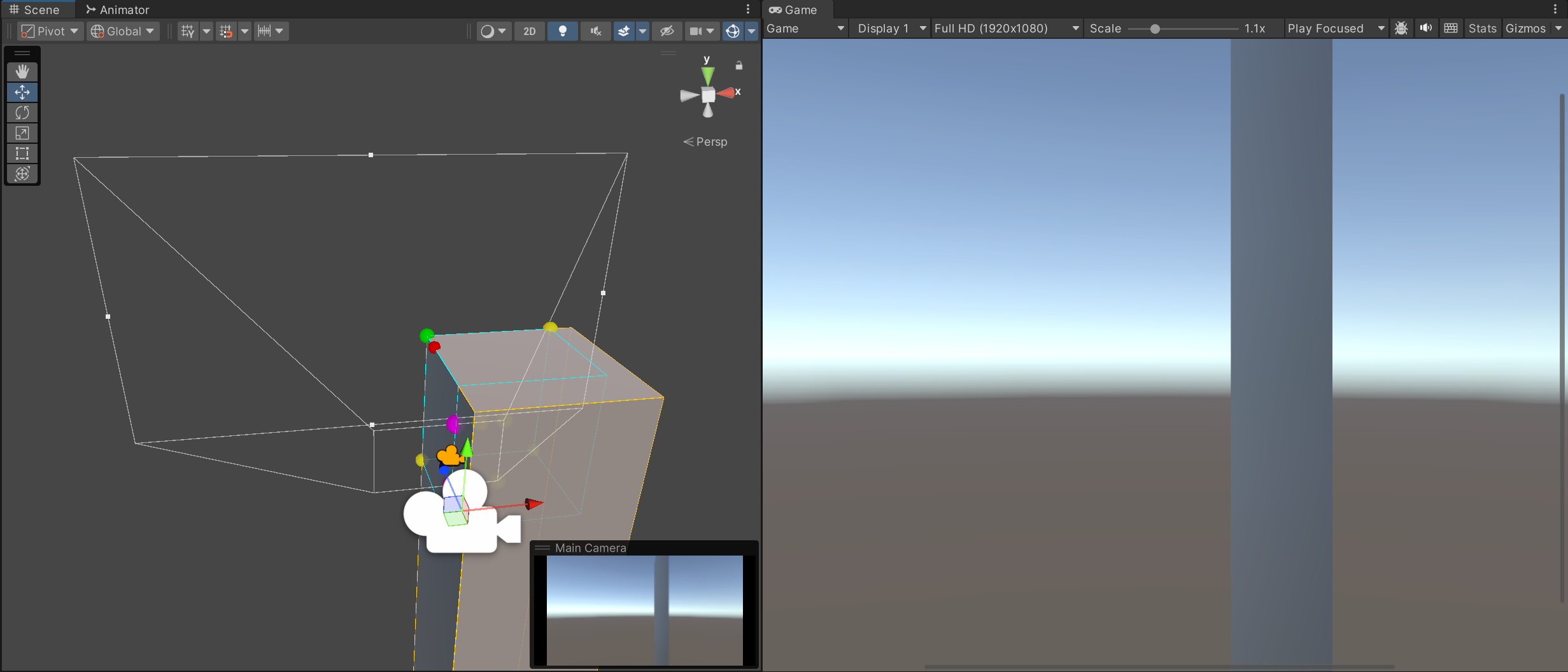
Task: Toggle scene gizmos globe button
Action: (x=733, y=31)
